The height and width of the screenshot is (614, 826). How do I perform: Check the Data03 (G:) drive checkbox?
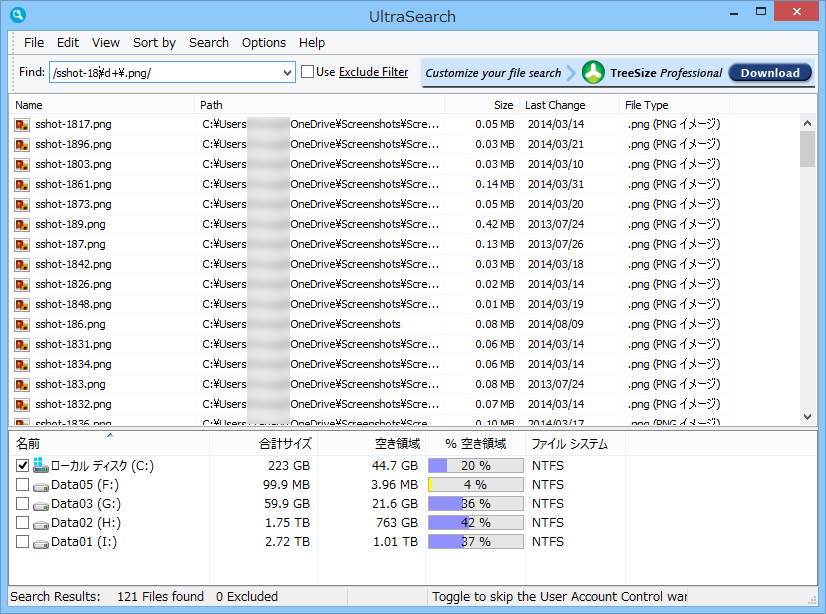tap(22, 503)
